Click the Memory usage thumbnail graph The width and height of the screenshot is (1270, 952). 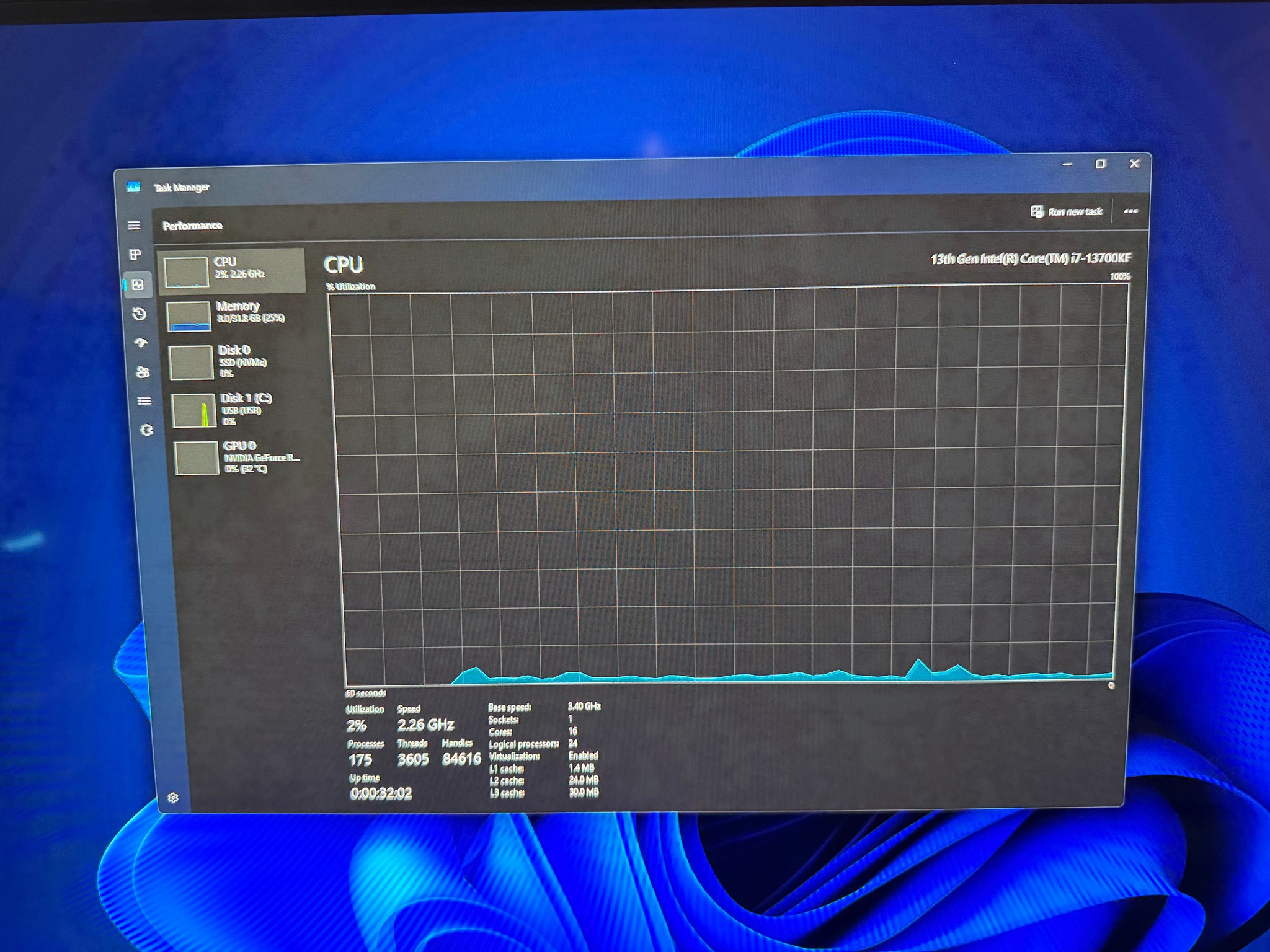[189, 317]
